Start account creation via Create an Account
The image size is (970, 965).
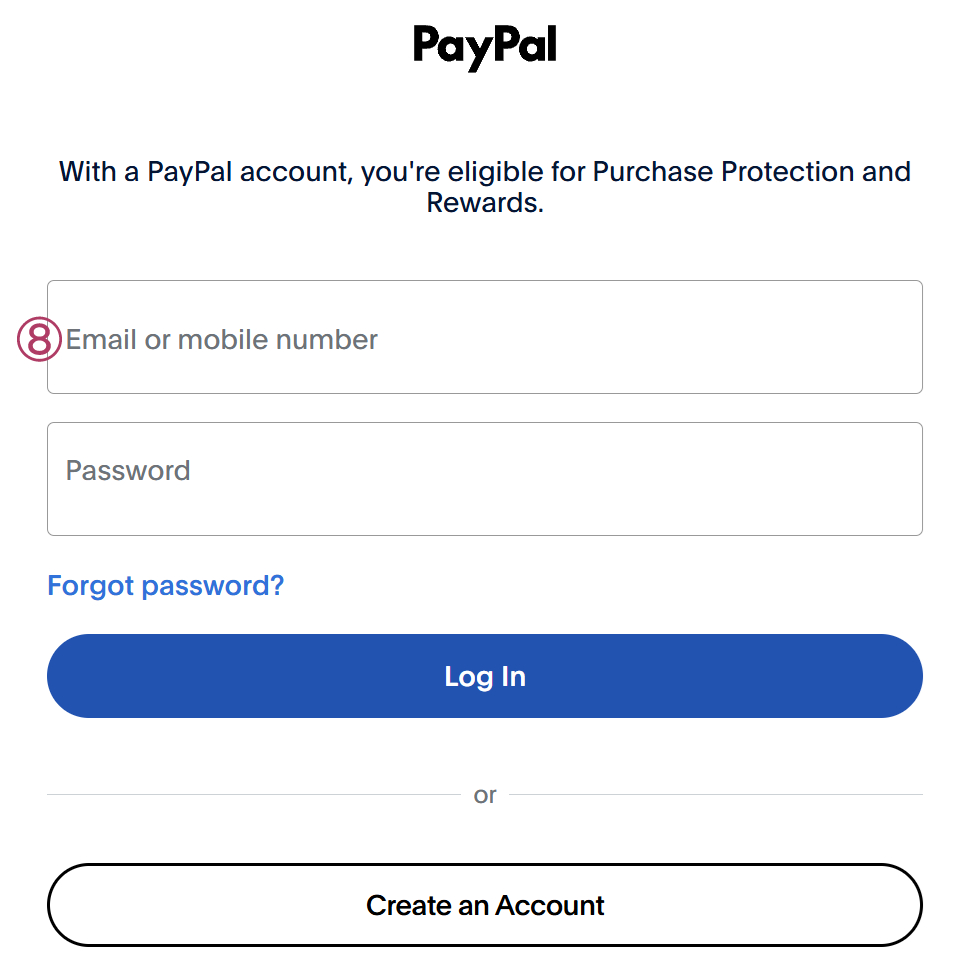(485, 905)
